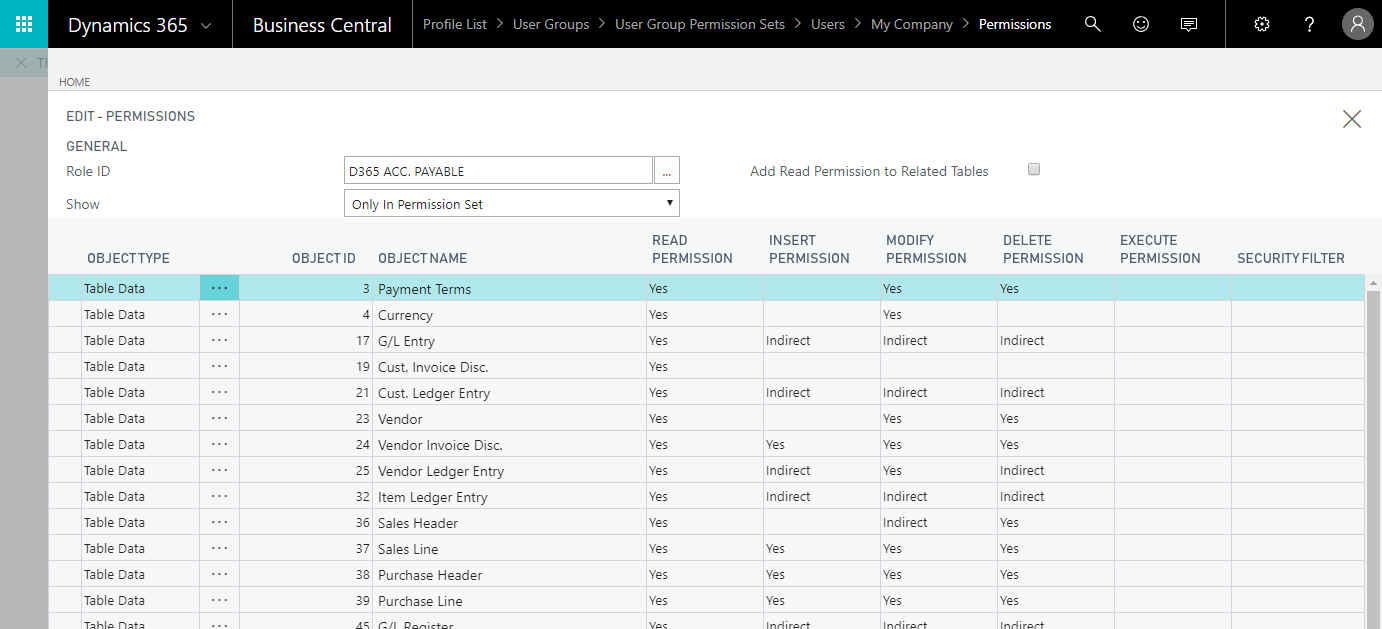Click the question mark help icon

tap(1310, 24)
